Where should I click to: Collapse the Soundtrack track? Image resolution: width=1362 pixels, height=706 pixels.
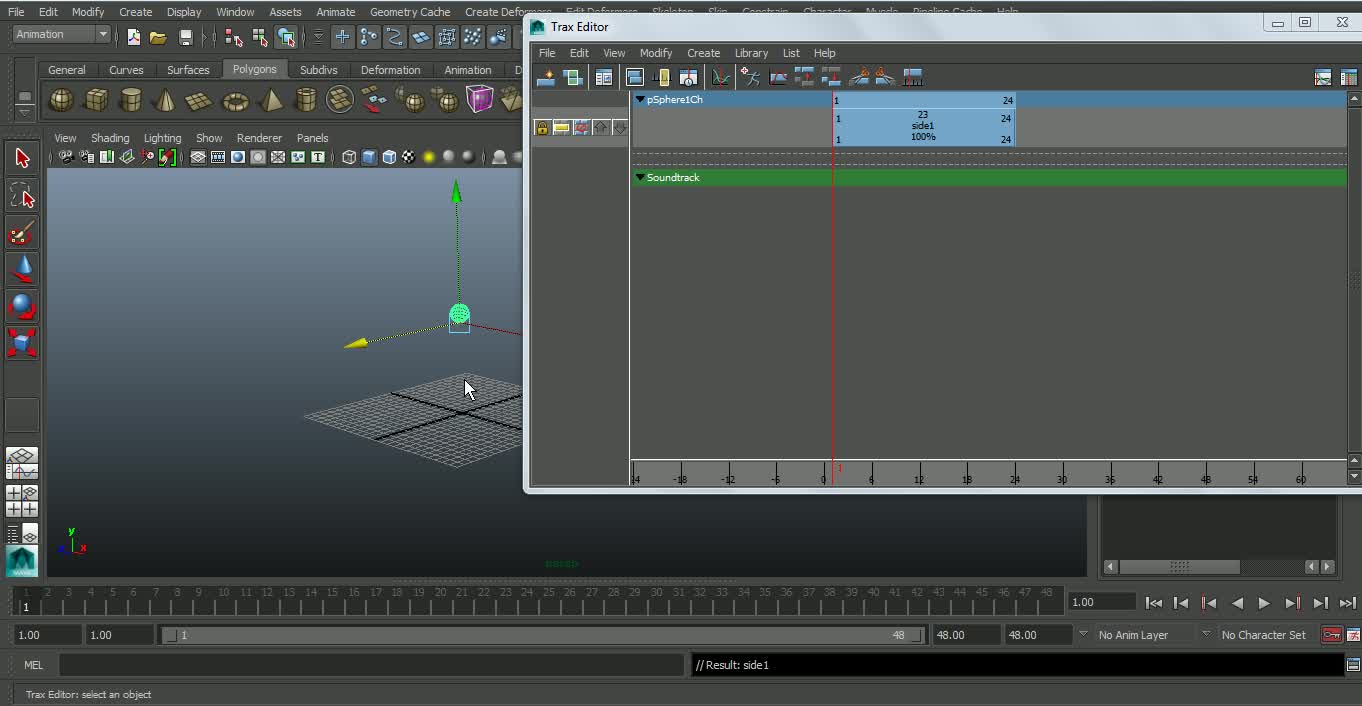(x=640, y=177)
